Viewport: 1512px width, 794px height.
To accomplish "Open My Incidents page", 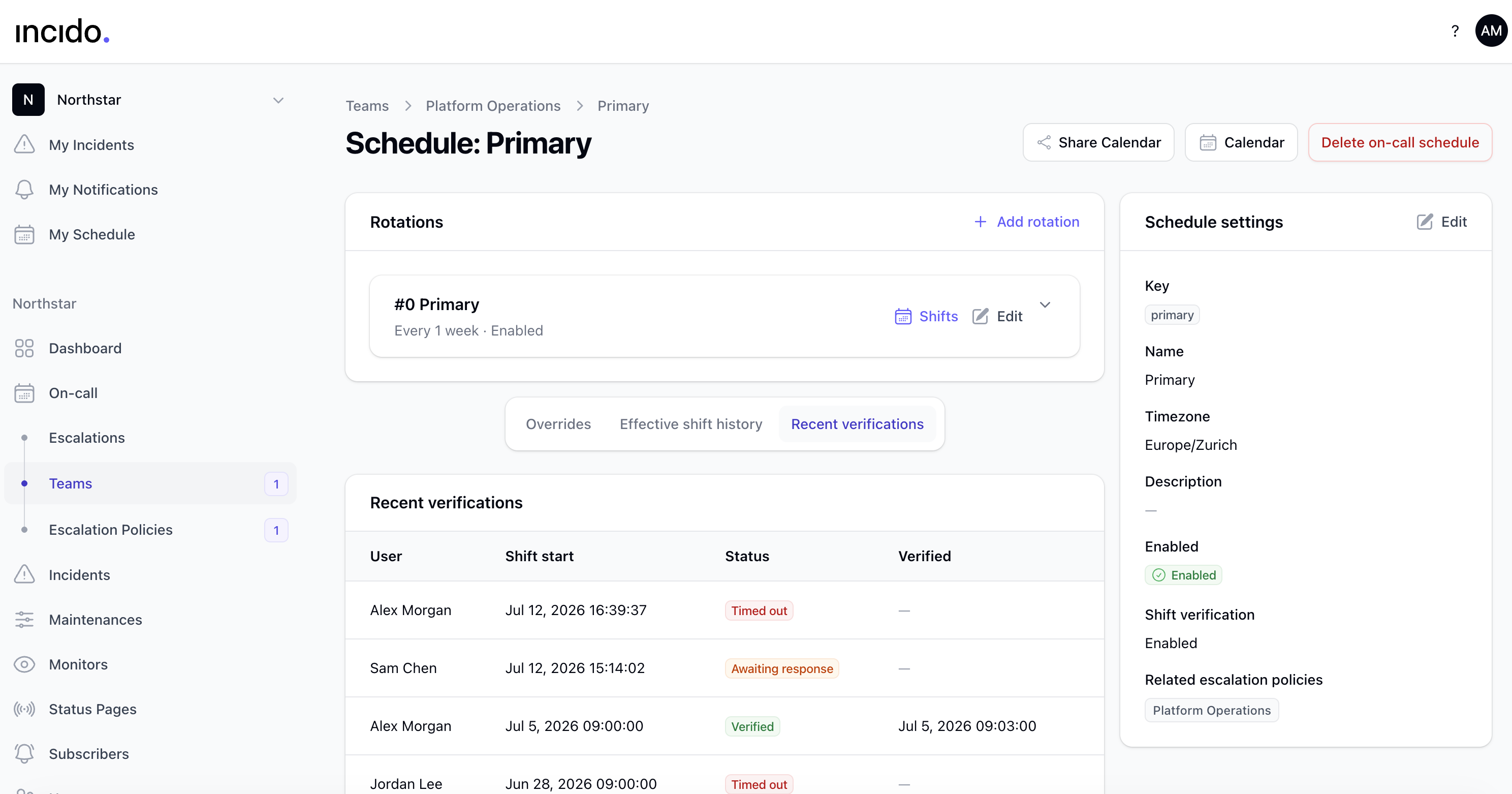I will 91,144.
